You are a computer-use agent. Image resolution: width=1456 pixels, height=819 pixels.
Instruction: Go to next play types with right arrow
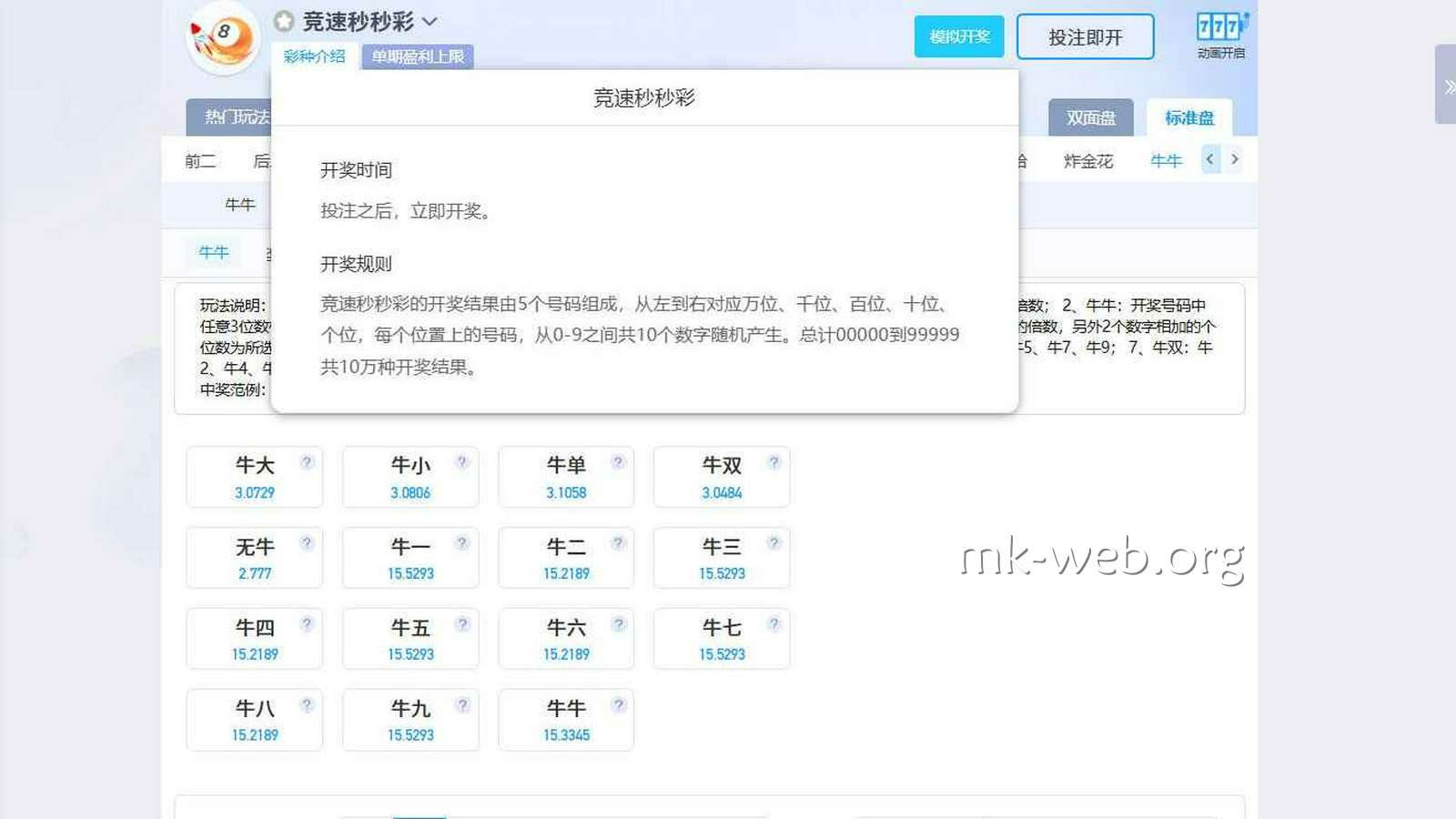click(1234, 159)
